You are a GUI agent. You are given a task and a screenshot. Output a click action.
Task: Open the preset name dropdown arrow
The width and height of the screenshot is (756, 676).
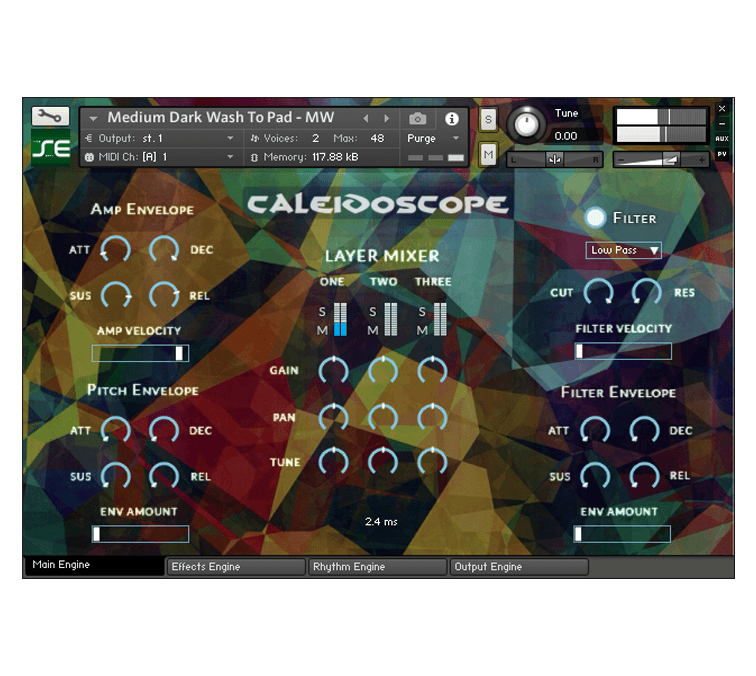point(93,118)
